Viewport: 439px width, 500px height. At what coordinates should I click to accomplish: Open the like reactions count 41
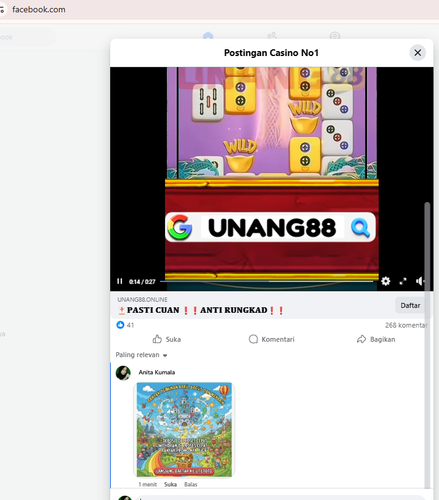click(125, 325)
